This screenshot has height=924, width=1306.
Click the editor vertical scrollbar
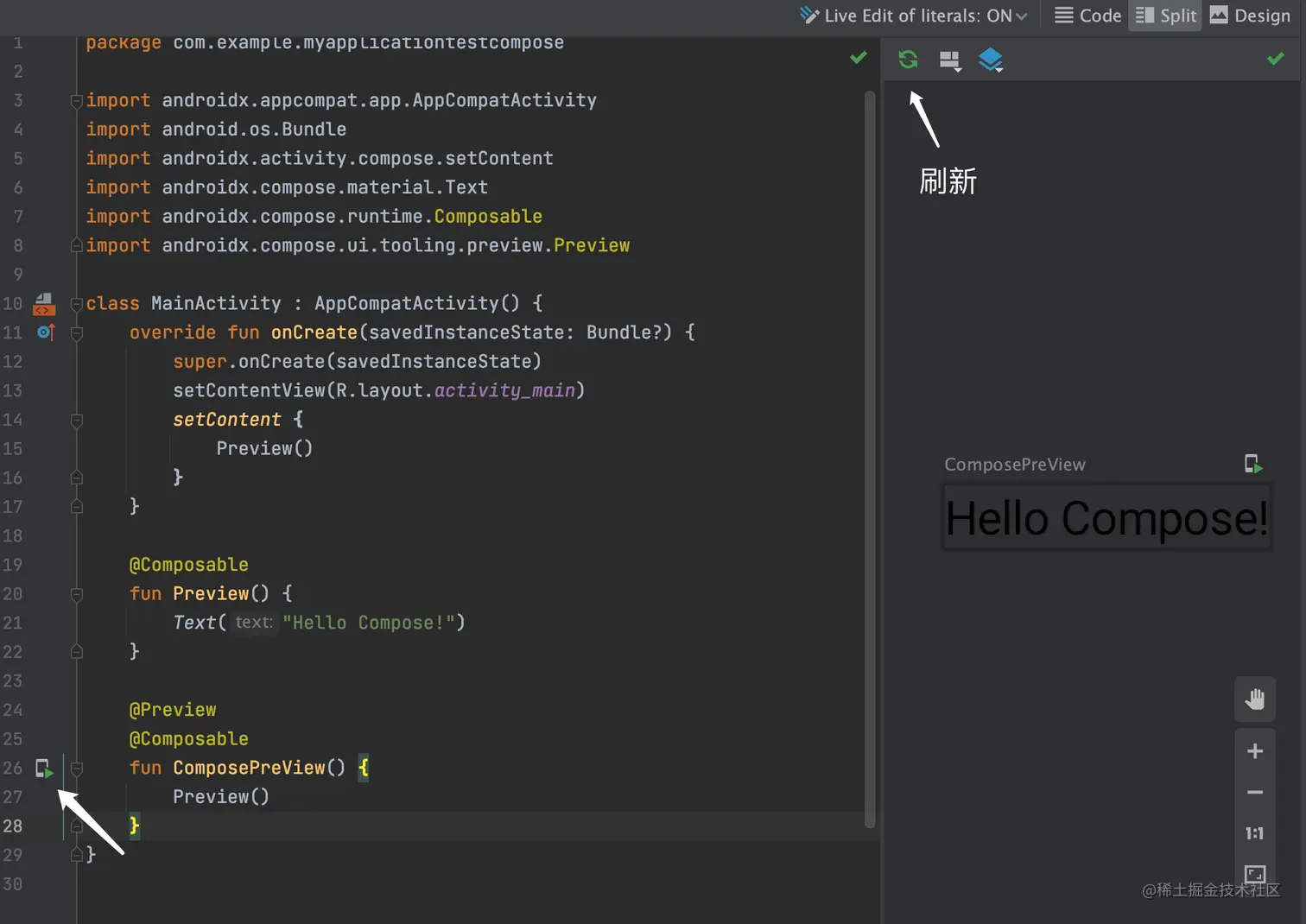tap(870, 458)
